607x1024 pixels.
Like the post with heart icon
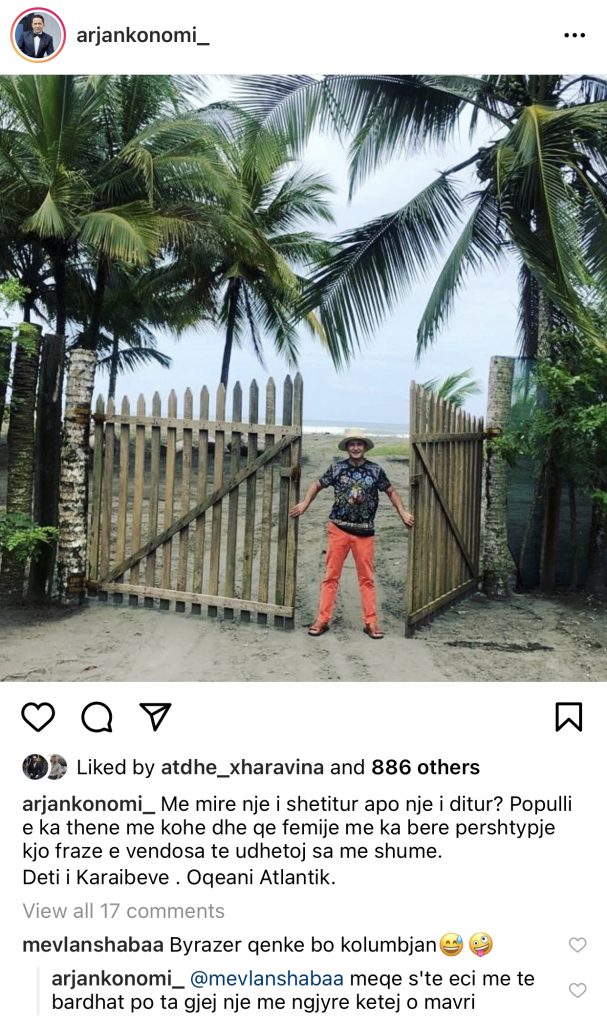pyautogui.click(x=38, y=717)
